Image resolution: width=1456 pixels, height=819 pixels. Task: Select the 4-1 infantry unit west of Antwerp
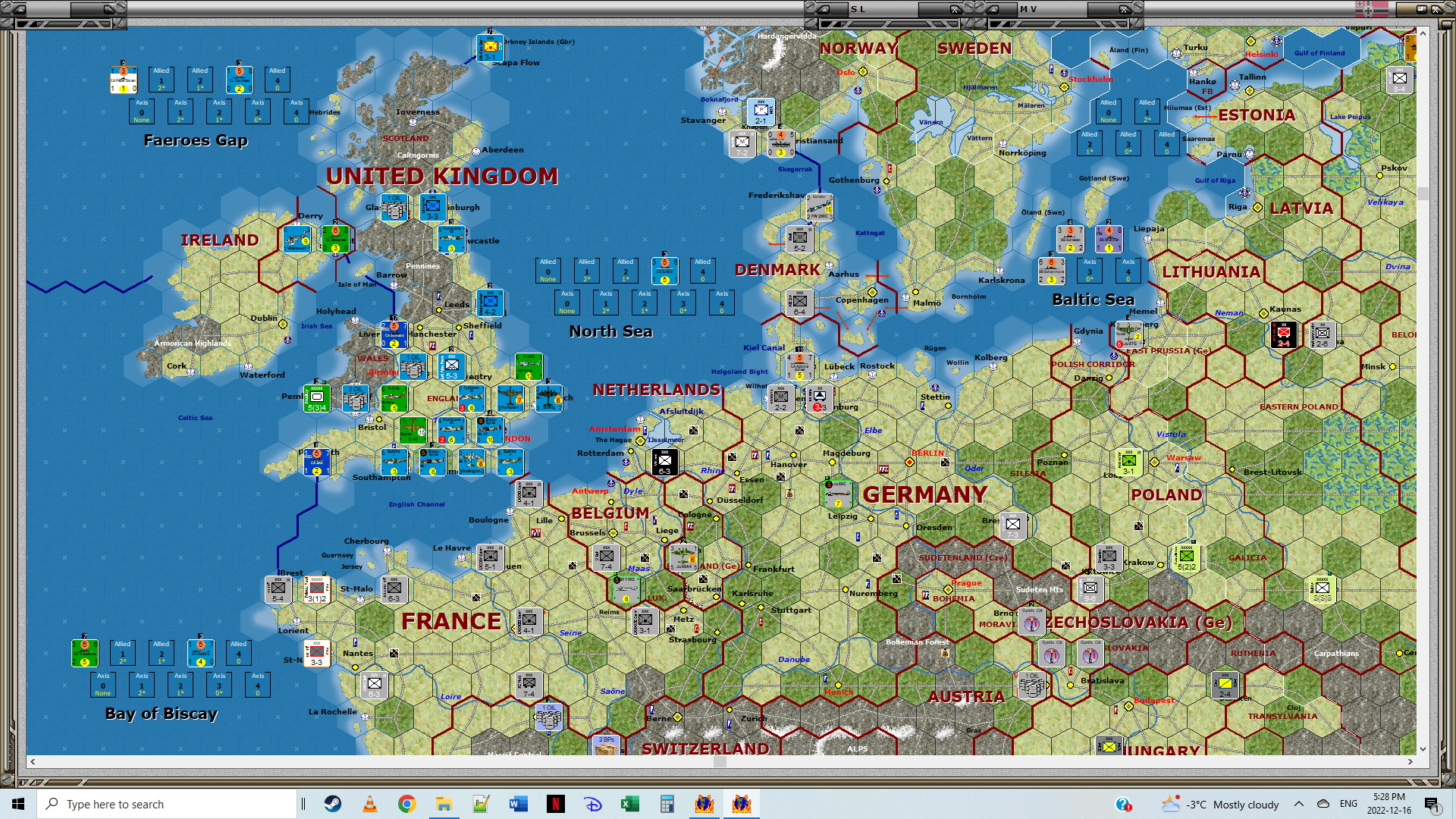529,494
